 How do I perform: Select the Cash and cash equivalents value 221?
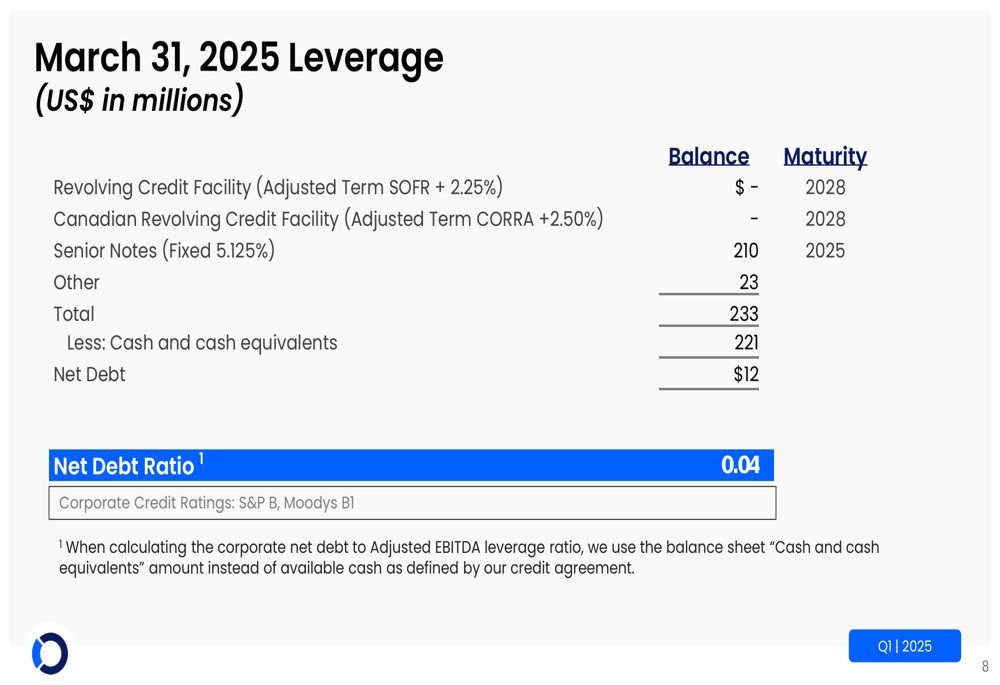(x=746, y=343)
